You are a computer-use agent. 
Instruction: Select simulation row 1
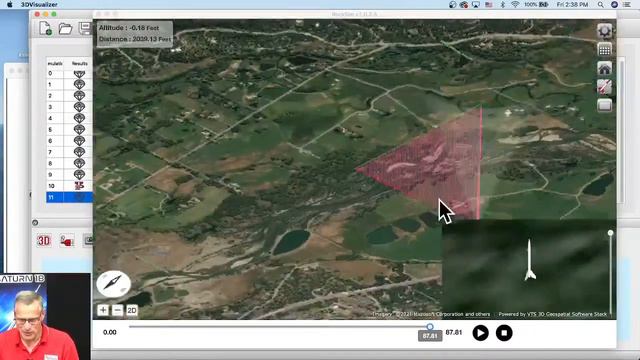pyautogui.click(x=69, y=84)
